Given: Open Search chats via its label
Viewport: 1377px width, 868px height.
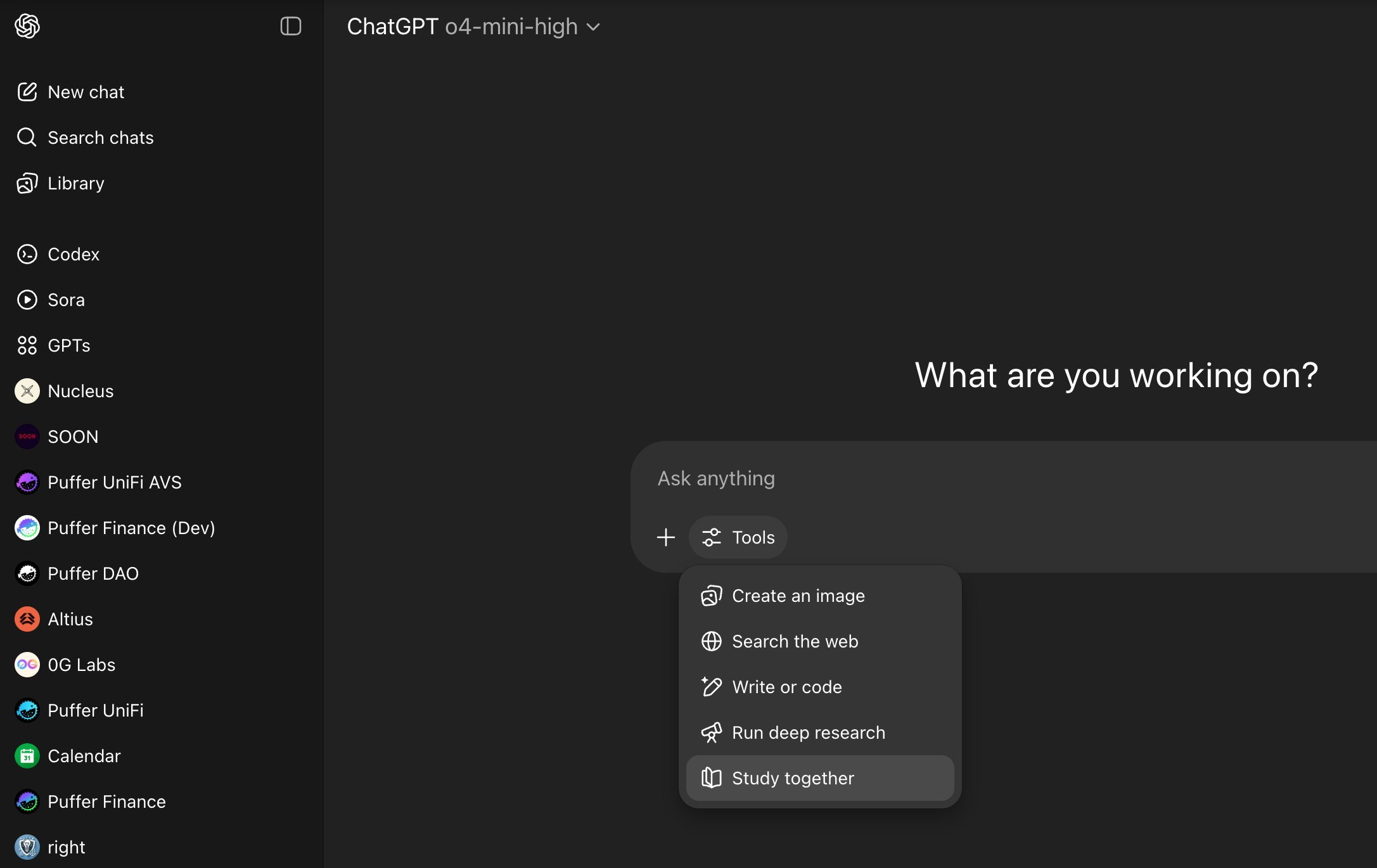Looking at the screenshot, I should pos(101,137).
